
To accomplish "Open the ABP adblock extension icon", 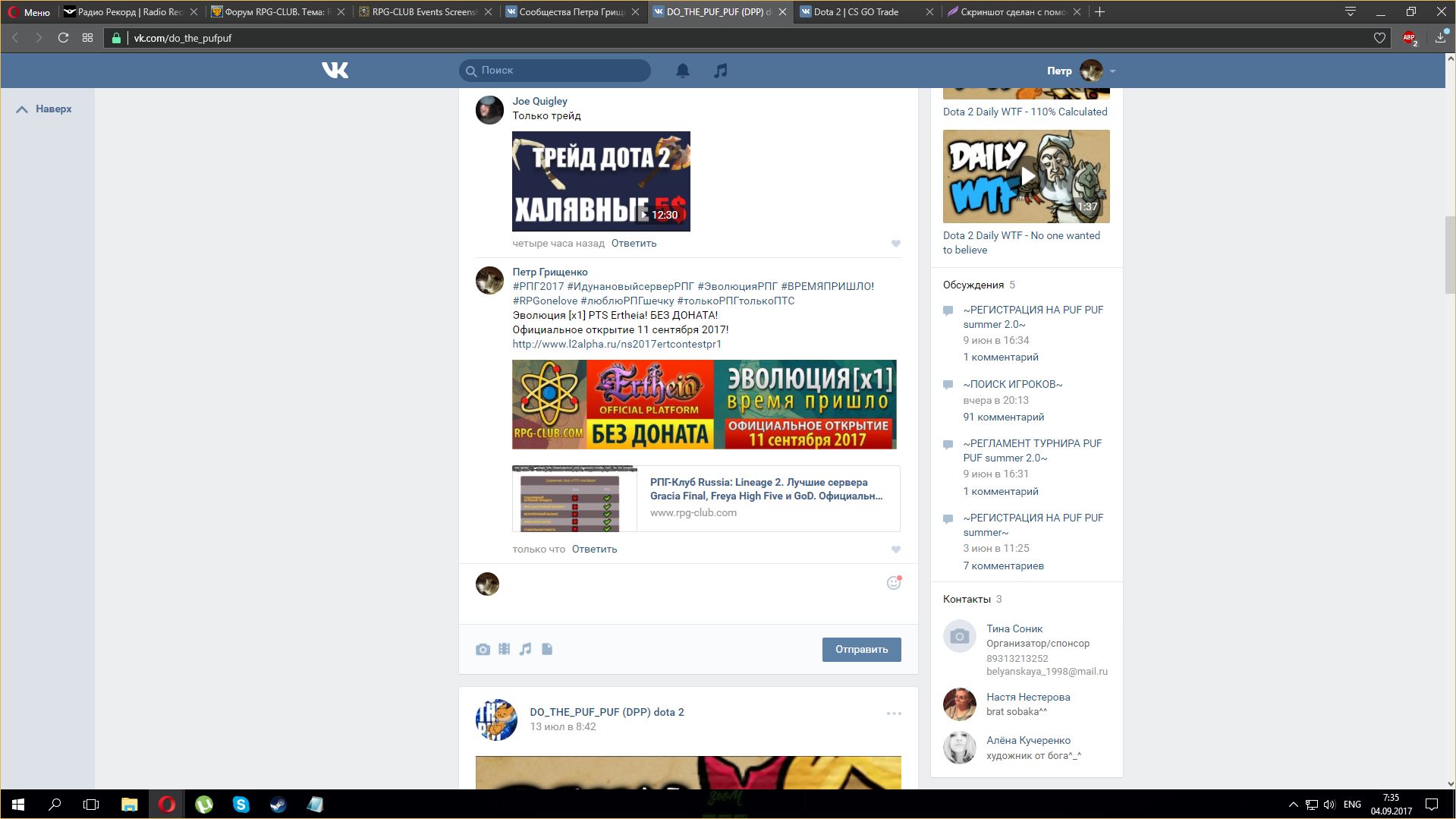I will click(x=1410, y=38).
